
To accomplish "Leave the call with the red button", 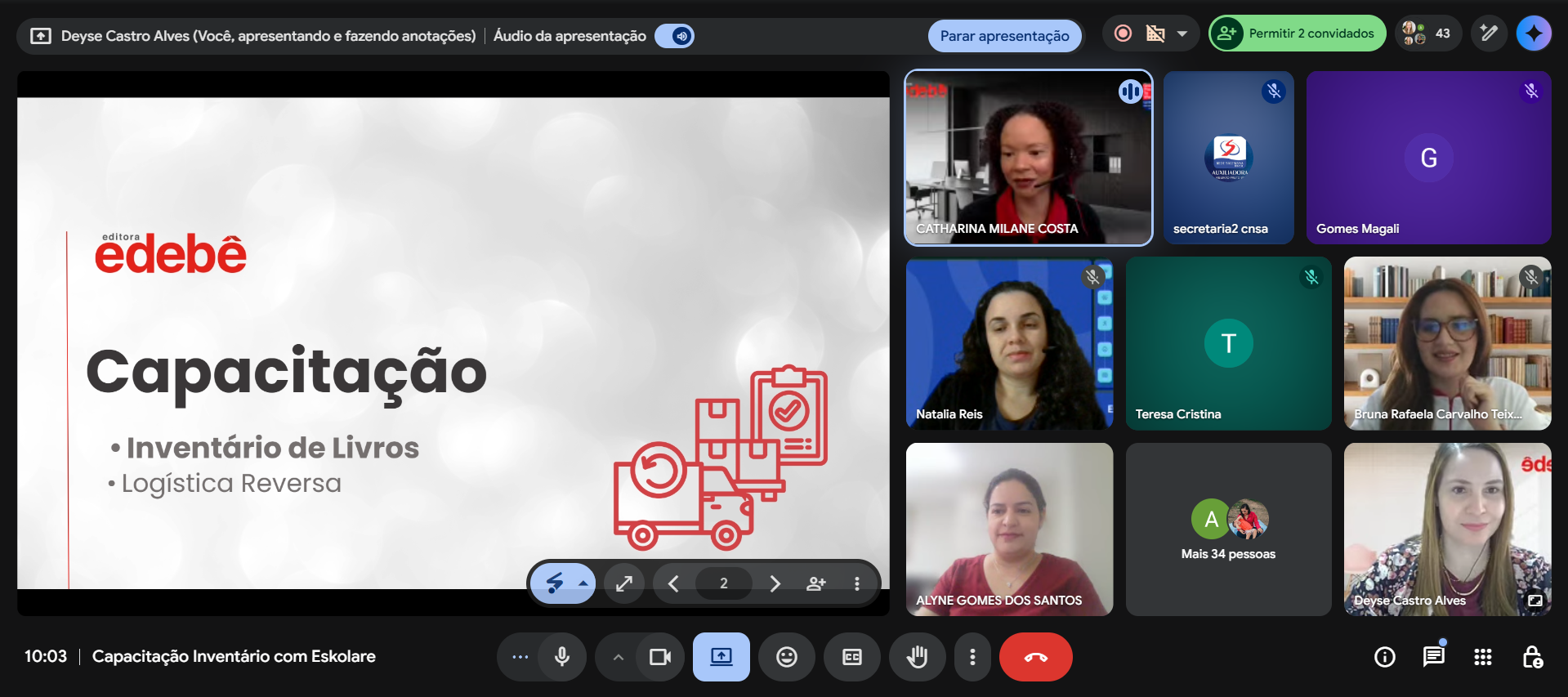I will pos(1036,657).
